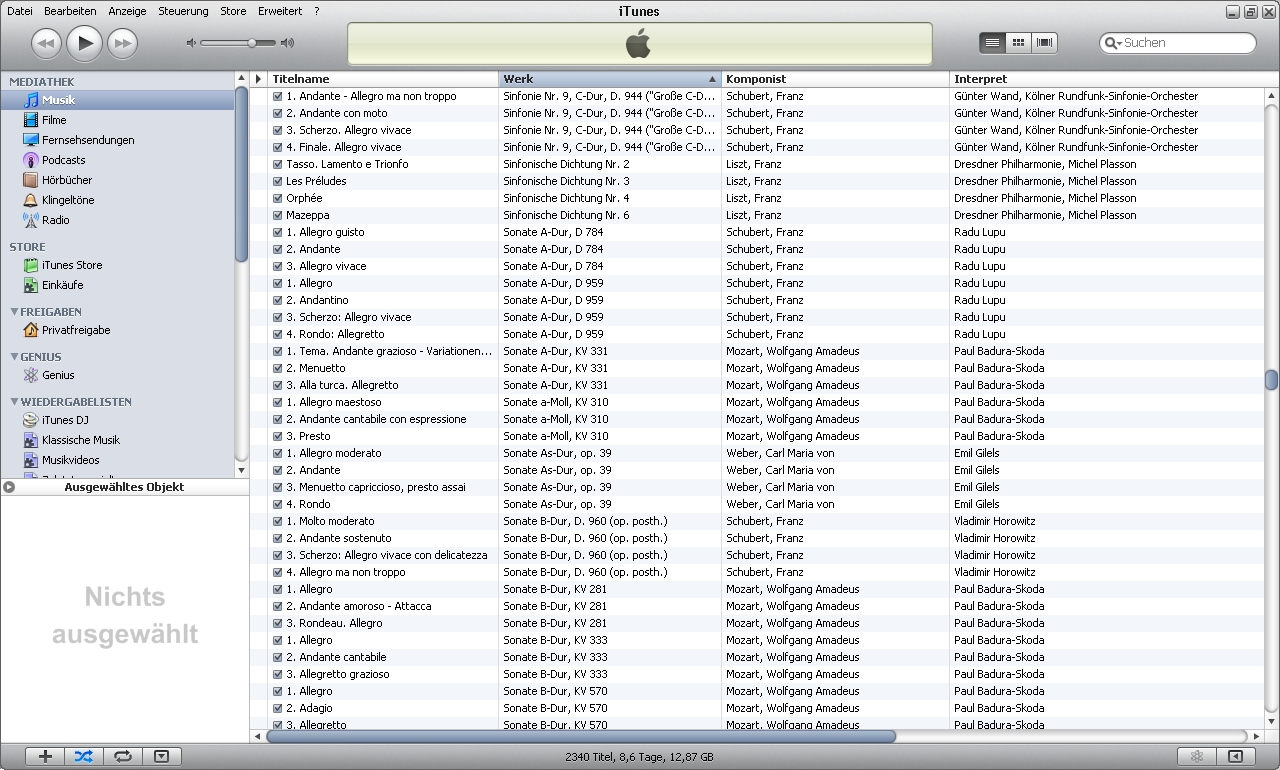Image resolution: width=1280 pixels, height=770 pixels.
Task: Select the Hörbücher audiobook icon
Action: (x=31, y=180)
